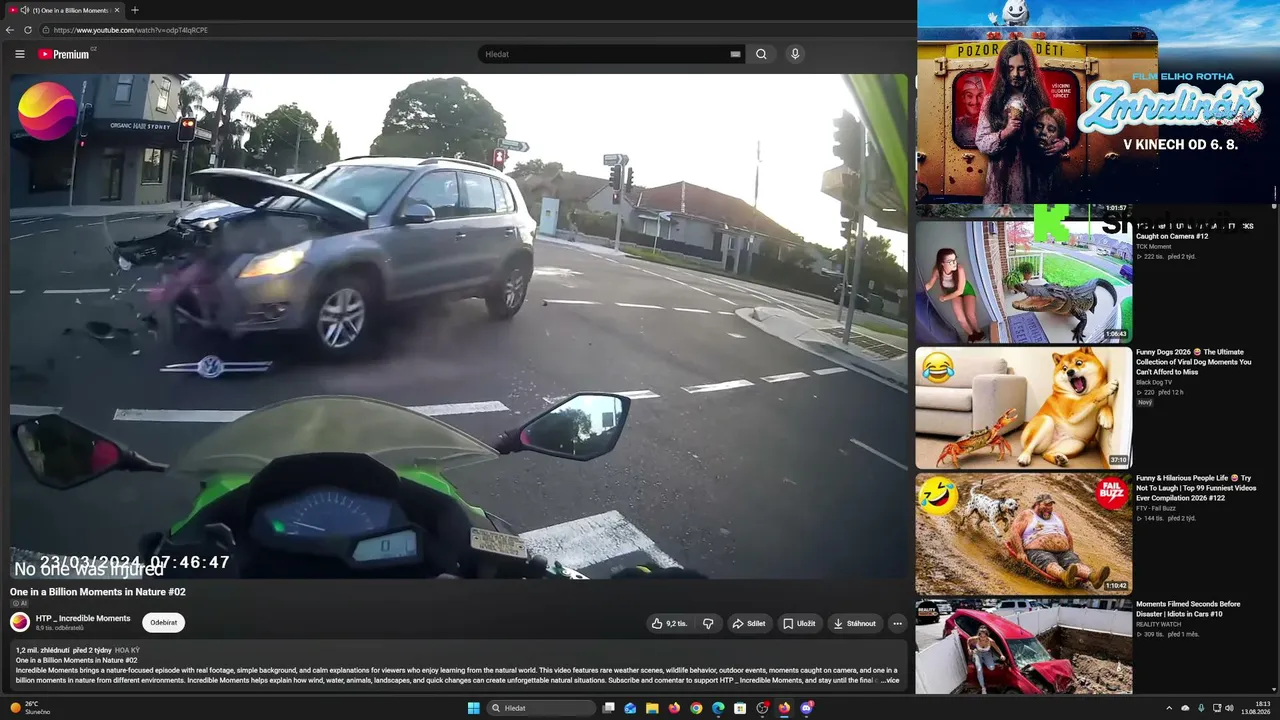Open the Idiots in Cars #10 thumbnail
1280x720 pixels.
1024,647
